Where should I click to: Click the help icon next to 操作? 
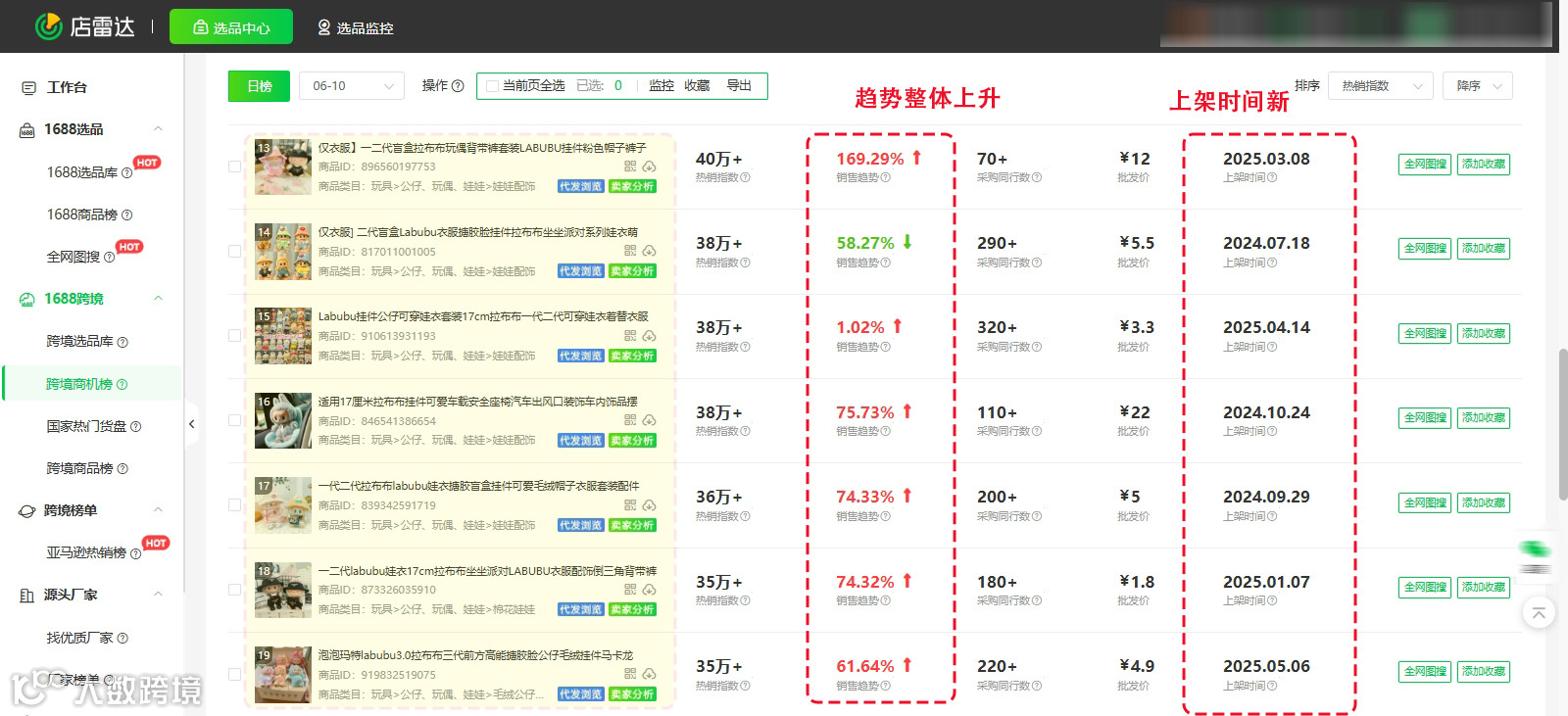pos(458,86)
